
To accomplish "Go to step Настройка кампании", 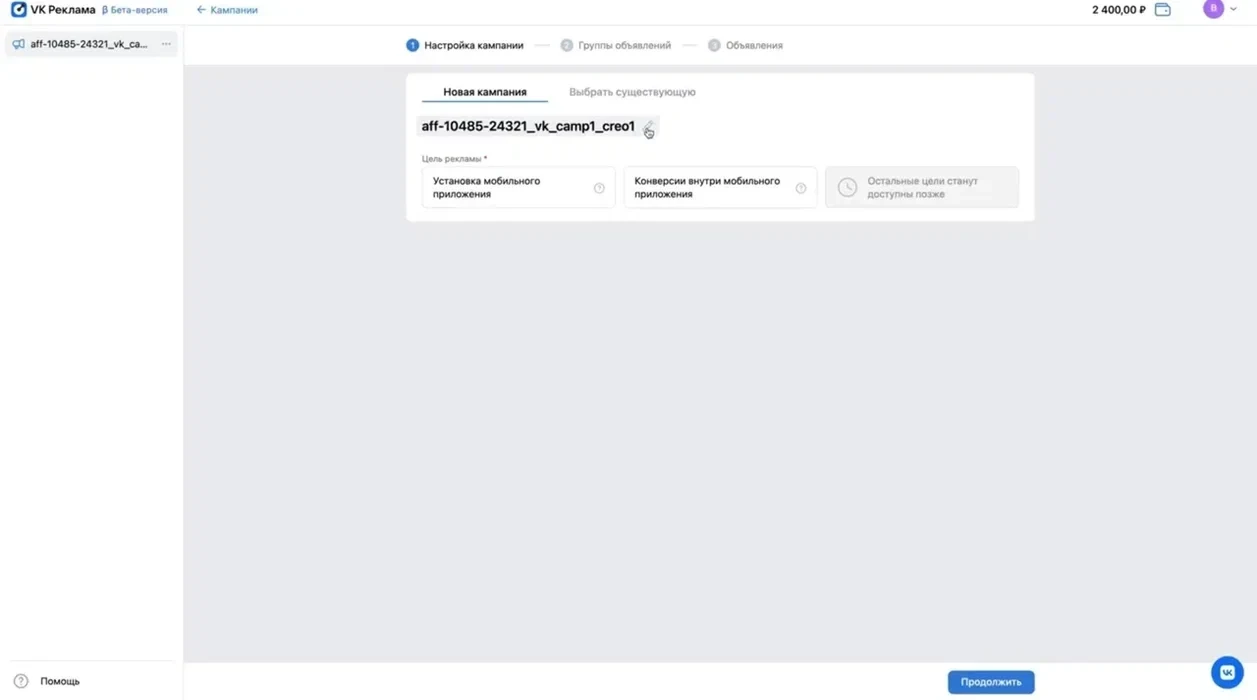I will (x=464, y=45).
